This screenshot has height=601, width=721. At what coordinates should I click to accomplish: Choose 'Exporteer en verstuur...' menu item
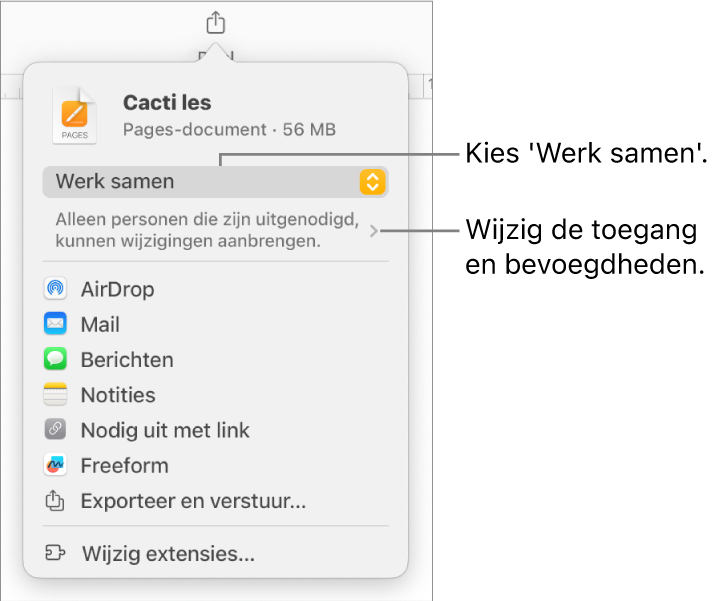pyautogui.click(x=193, y=501)
